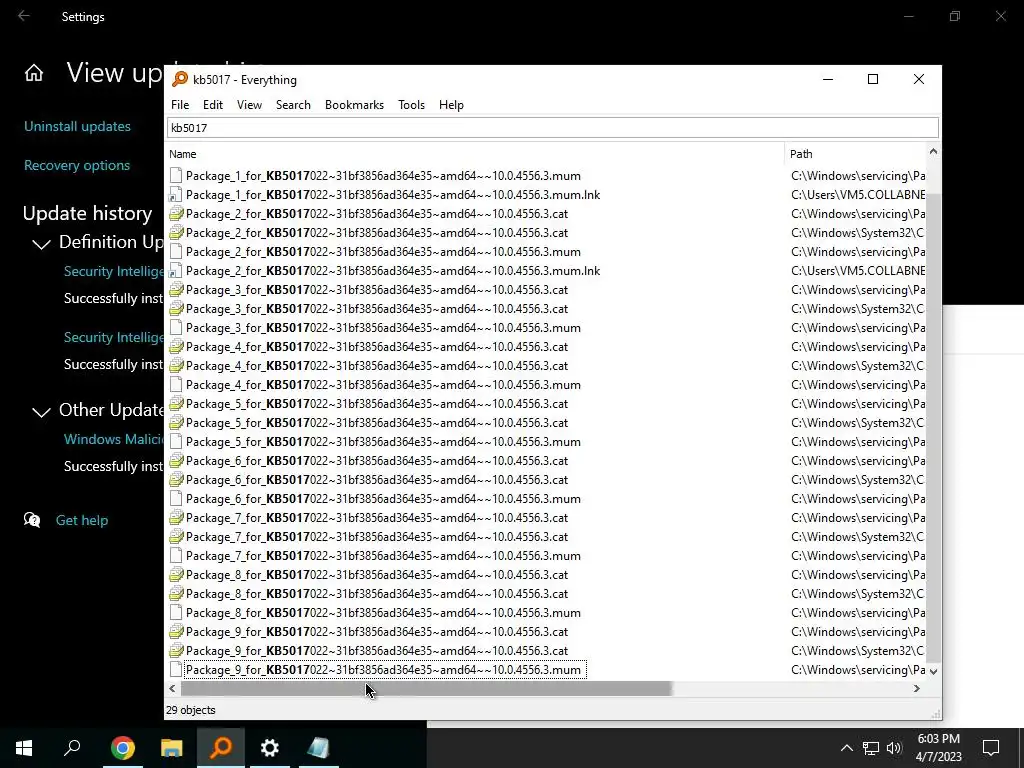Open the Uninstall updates link in Settings

[x=77, y=126]
